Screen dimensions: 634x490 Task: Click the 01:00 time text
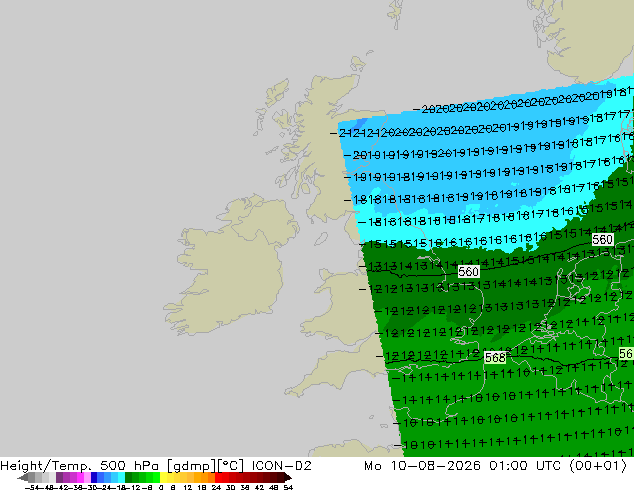click(x=508, y=466)
